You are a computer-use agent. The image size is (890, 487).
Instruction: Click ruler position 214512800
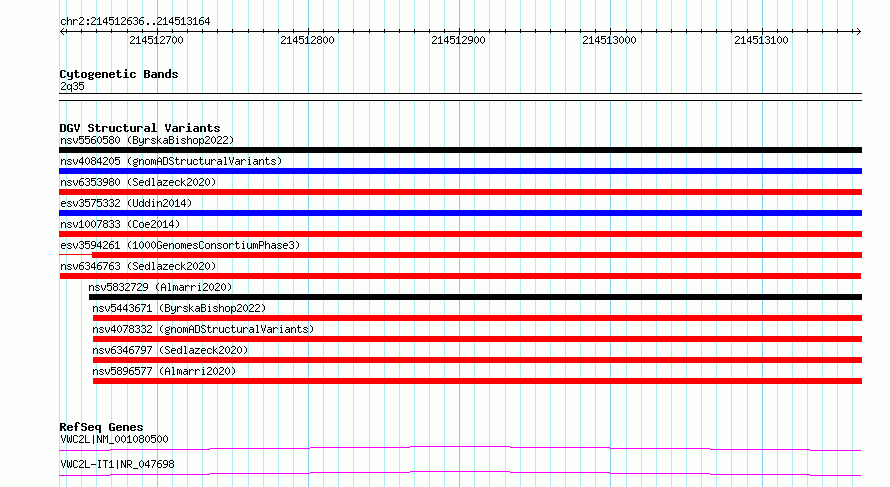(x=308, y=40)
